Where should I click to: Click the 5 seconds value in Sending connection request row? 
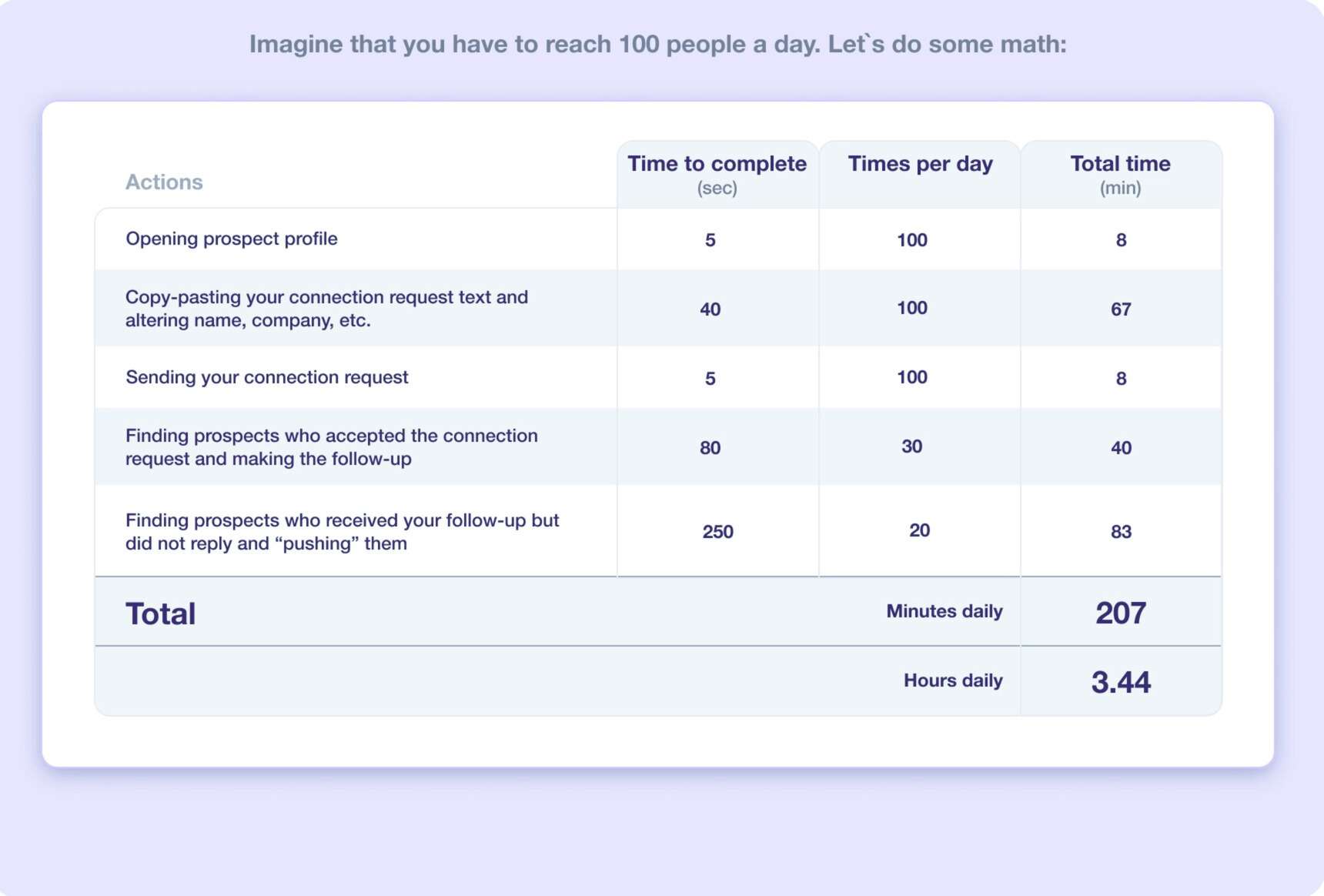tap(710, 379)
